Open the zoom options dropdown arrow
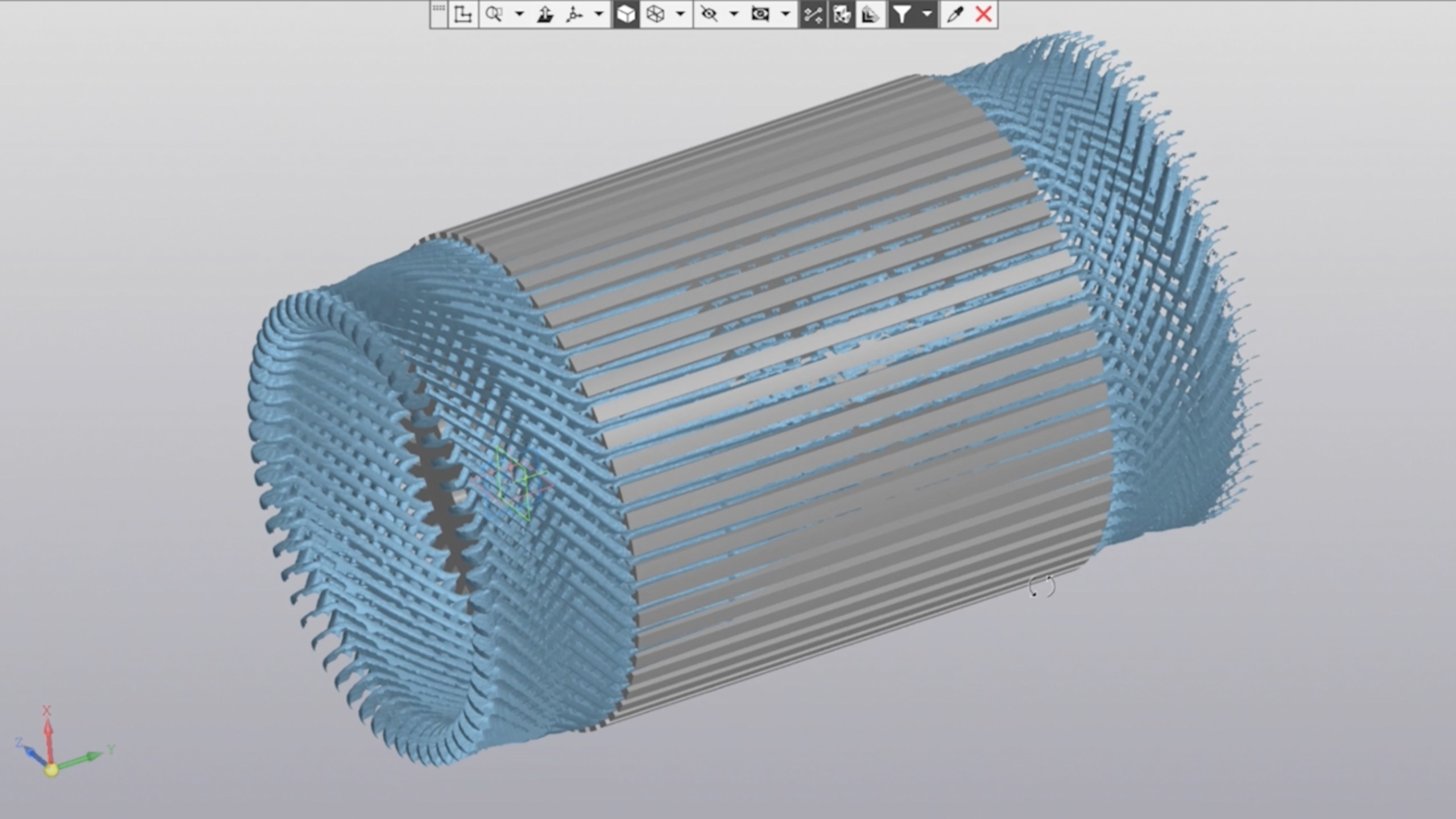 (x=519, y=14)
